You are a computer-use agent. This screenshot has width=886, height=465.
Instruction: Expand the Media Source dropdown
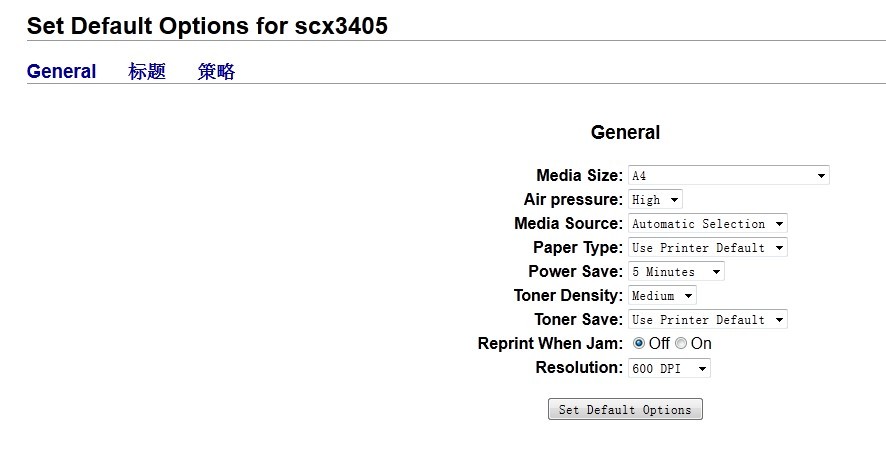pos(707,224)
